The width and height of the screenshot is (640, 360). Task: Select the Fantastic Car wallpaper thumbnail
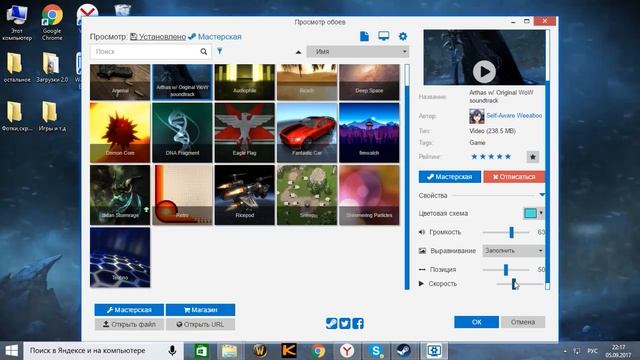coord(307,133)
